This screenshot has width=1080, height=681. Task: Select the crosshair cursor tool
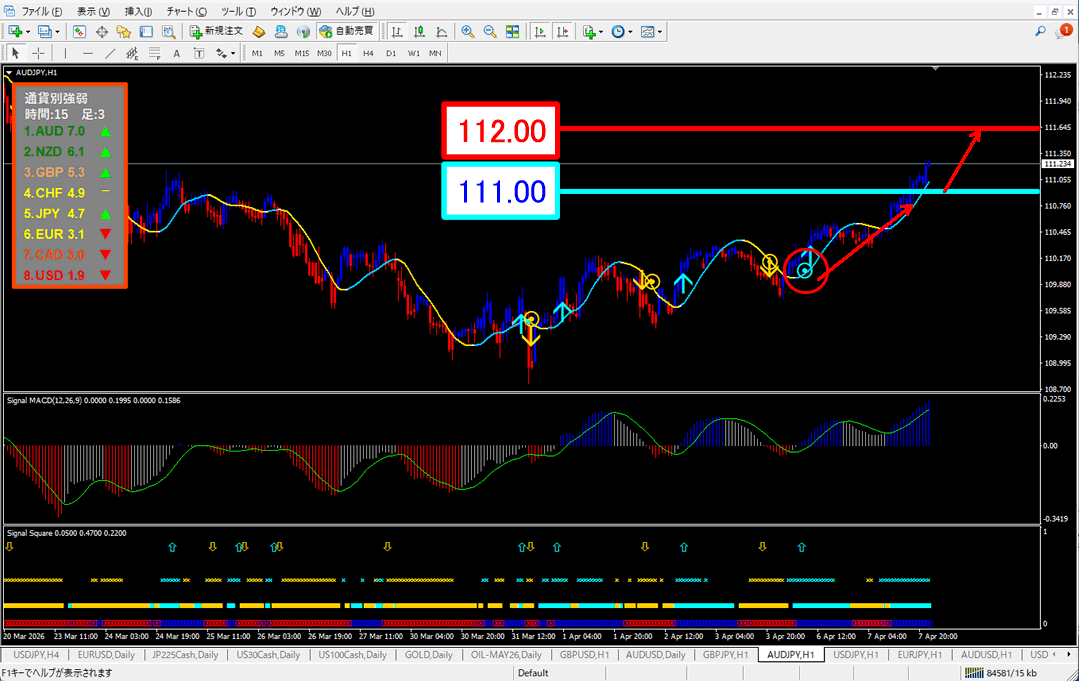tap(38, 53)
